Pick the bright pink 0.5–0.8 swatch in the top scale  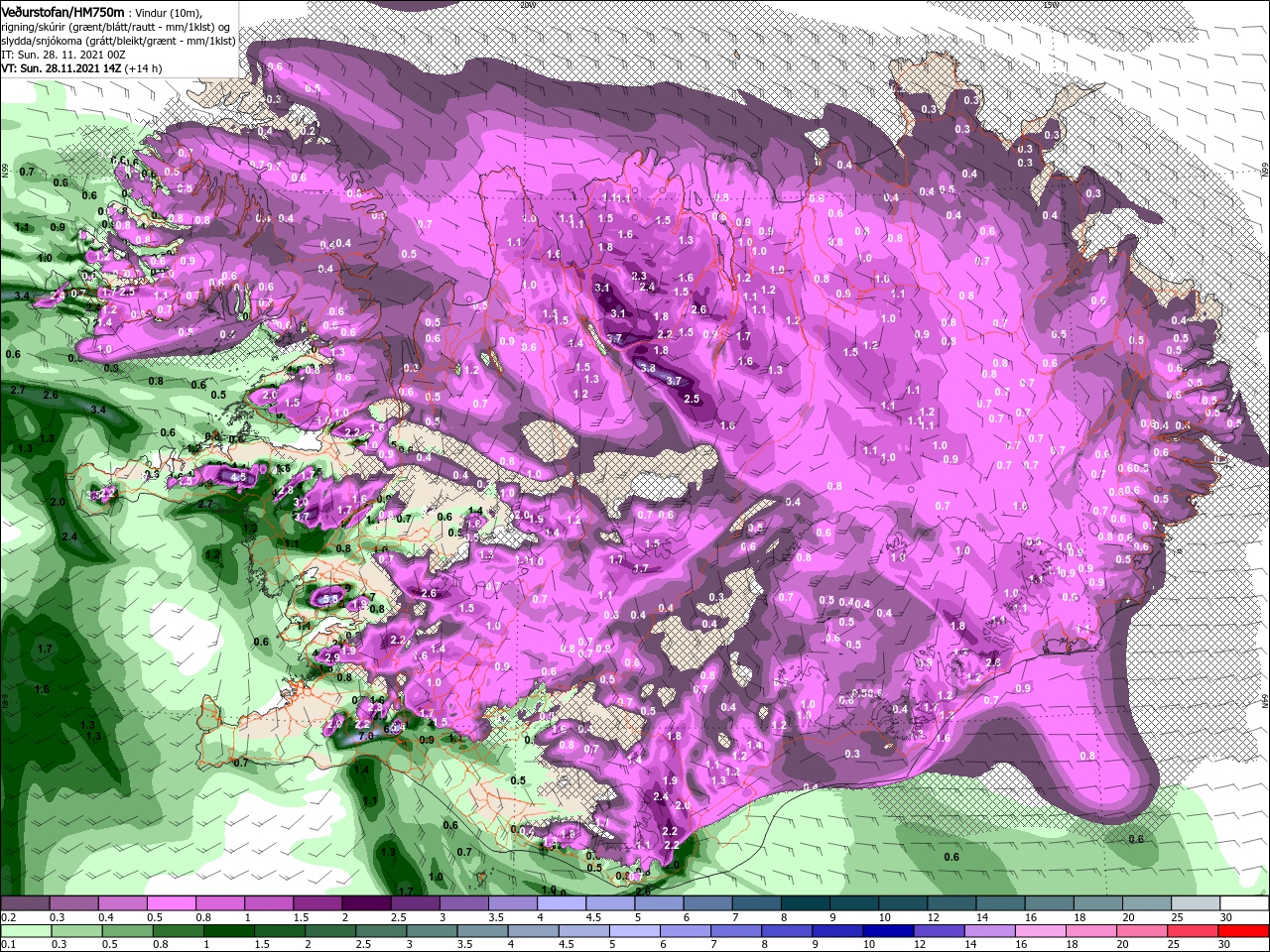171,902
